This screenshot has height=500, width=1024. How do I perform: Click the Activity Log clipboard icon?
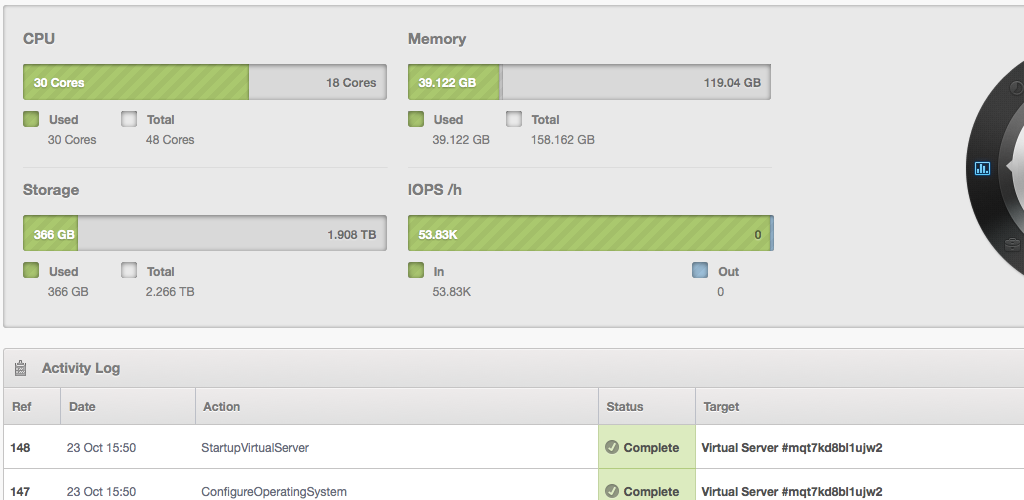(20, 368)
